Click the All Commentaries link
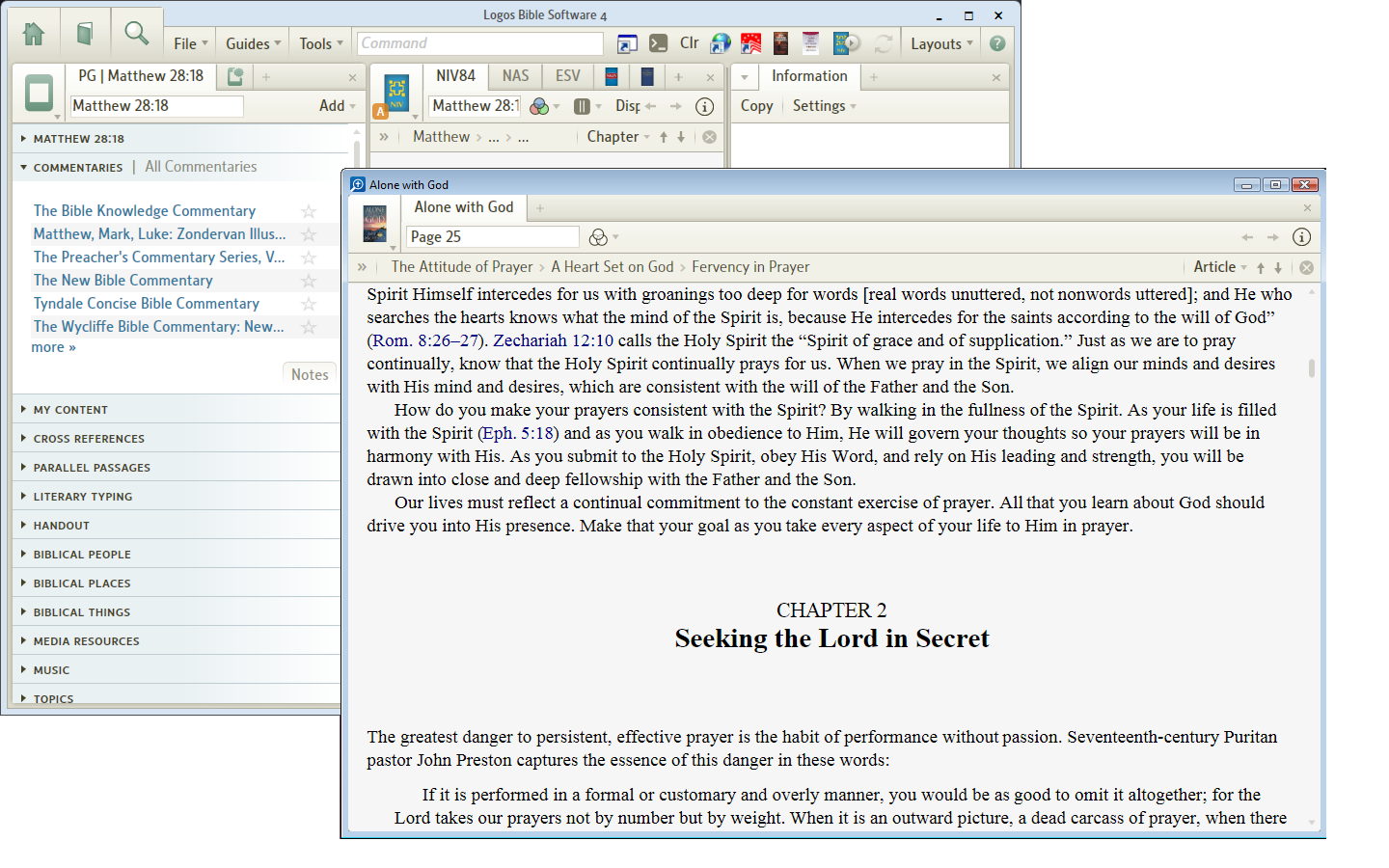Image resolution: width=1389 pixels, height=868 pixels. 201,167
